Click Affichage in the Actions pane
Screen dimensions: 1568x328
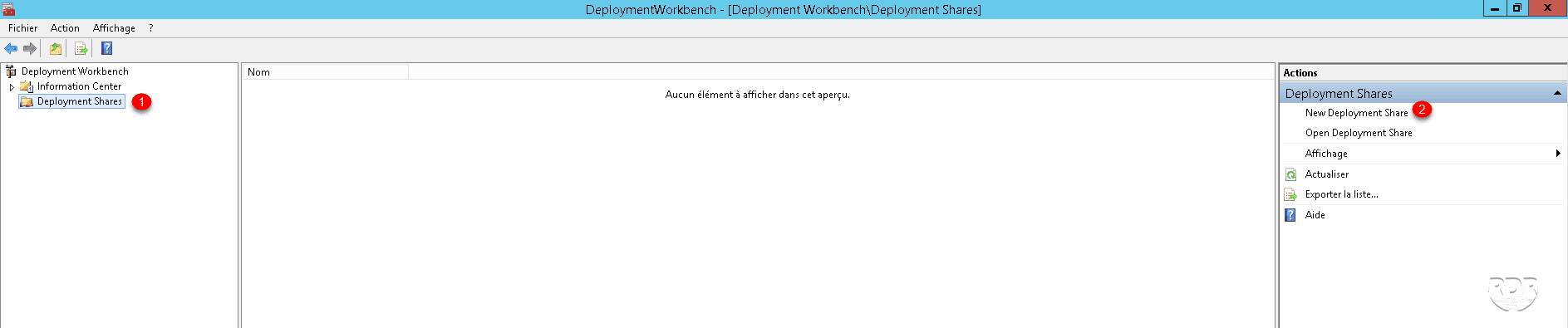(x=1326, y=154)
